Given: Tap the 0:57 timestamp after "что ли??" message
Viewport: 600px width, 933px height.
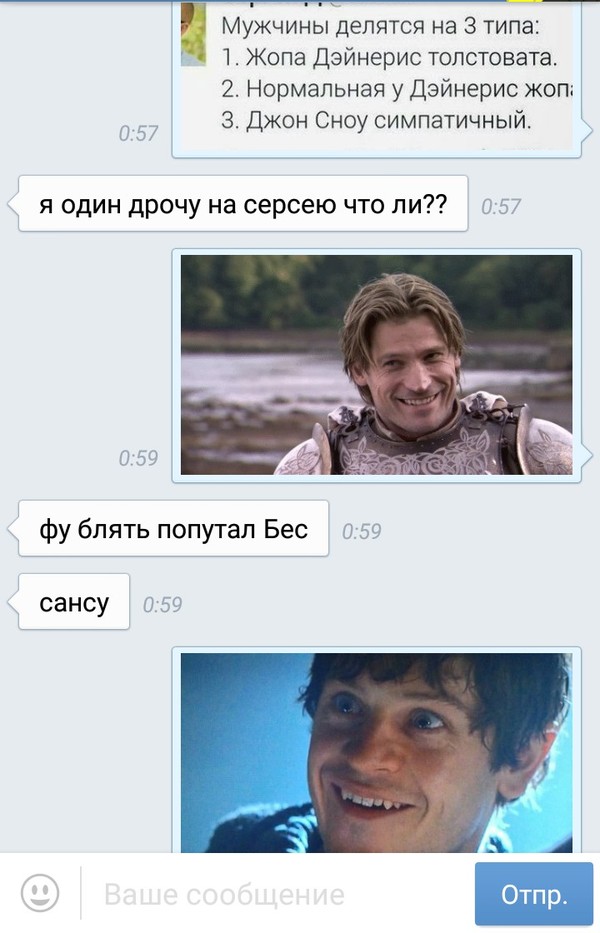Looking at the screenshot, I should tap(501, 206).
